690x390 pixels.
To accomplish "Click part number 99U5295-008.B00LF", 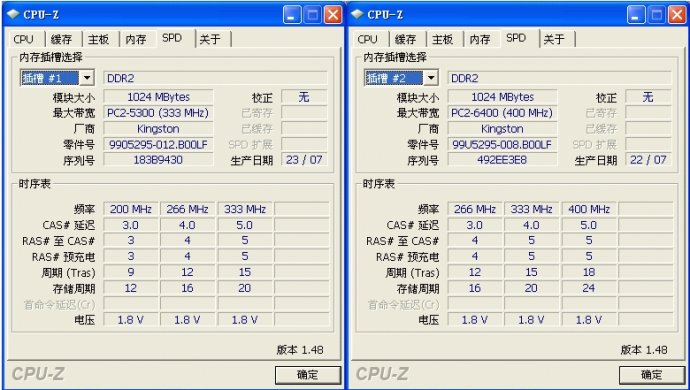I will tap(503, 145).
